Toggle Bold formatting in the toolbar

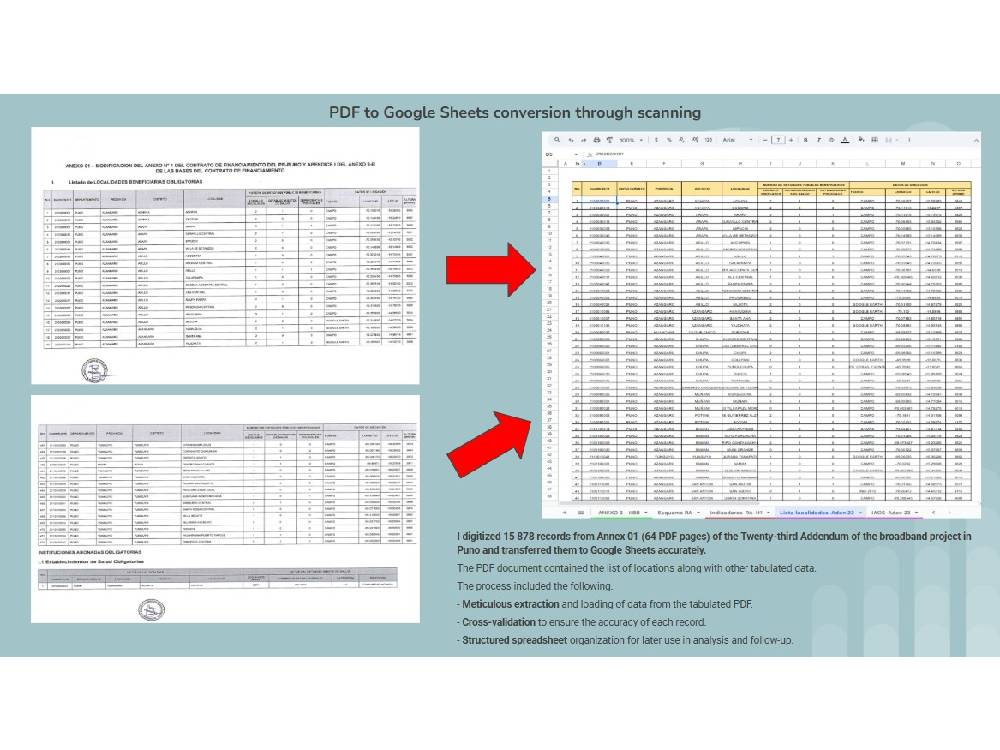click(805, 140)
